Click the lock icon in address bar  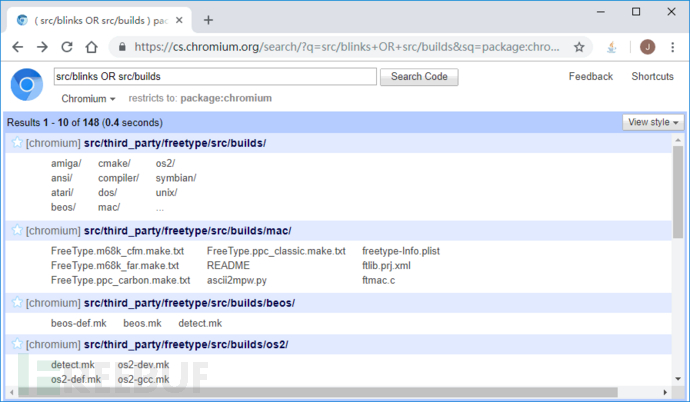(122, 47)
